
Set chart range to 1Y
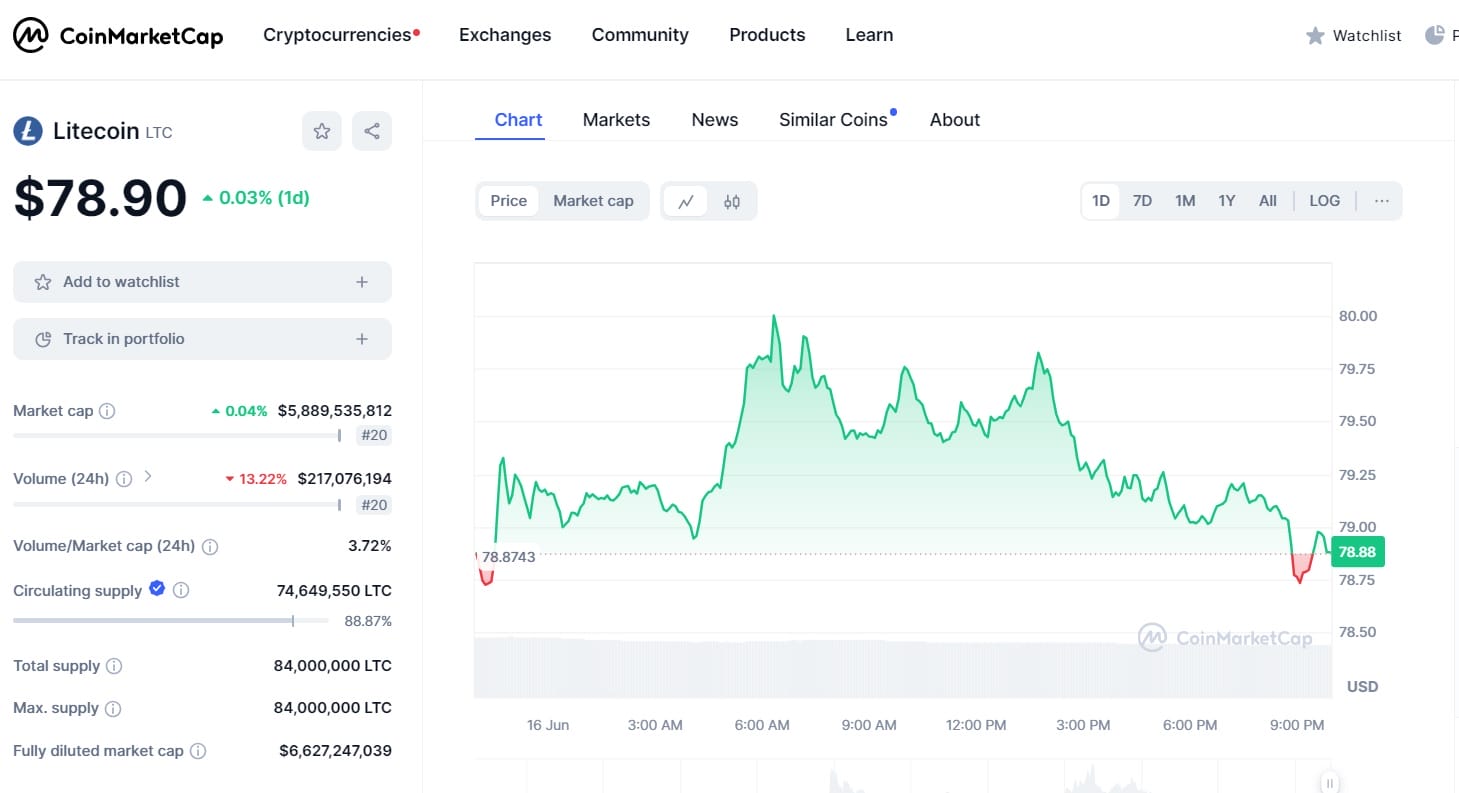click(x=1227, y=201)
